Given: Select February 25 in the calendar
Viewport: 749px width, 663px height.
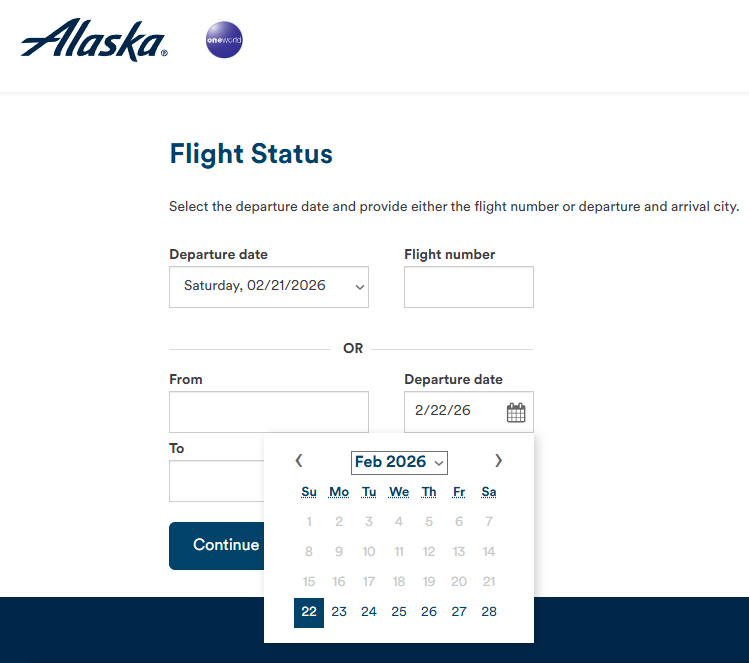Looking at the screenshot, I should [x=399, y=612].
